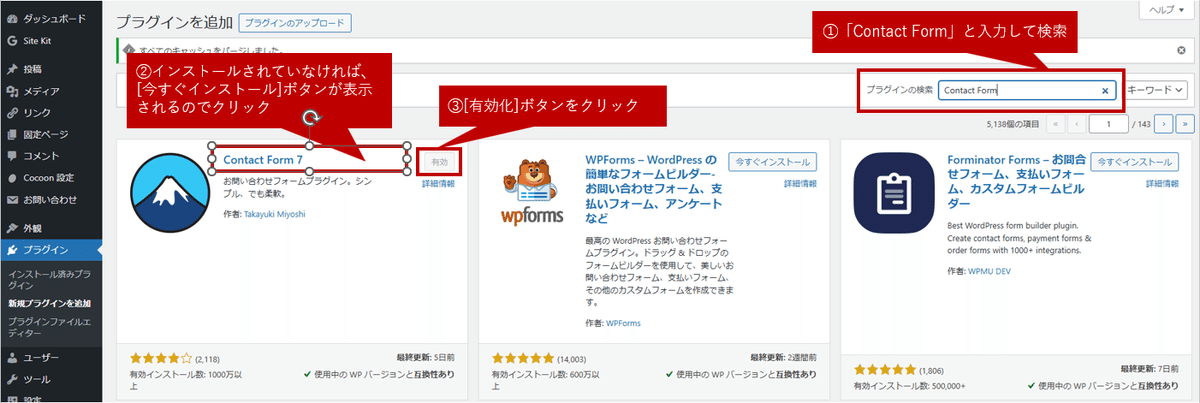Viewport: 1200px width, 403px height.
Task: Click the Contact Form 7 Mt. Fuji icon
Action: pyautogui.click(x=170, y=193)
